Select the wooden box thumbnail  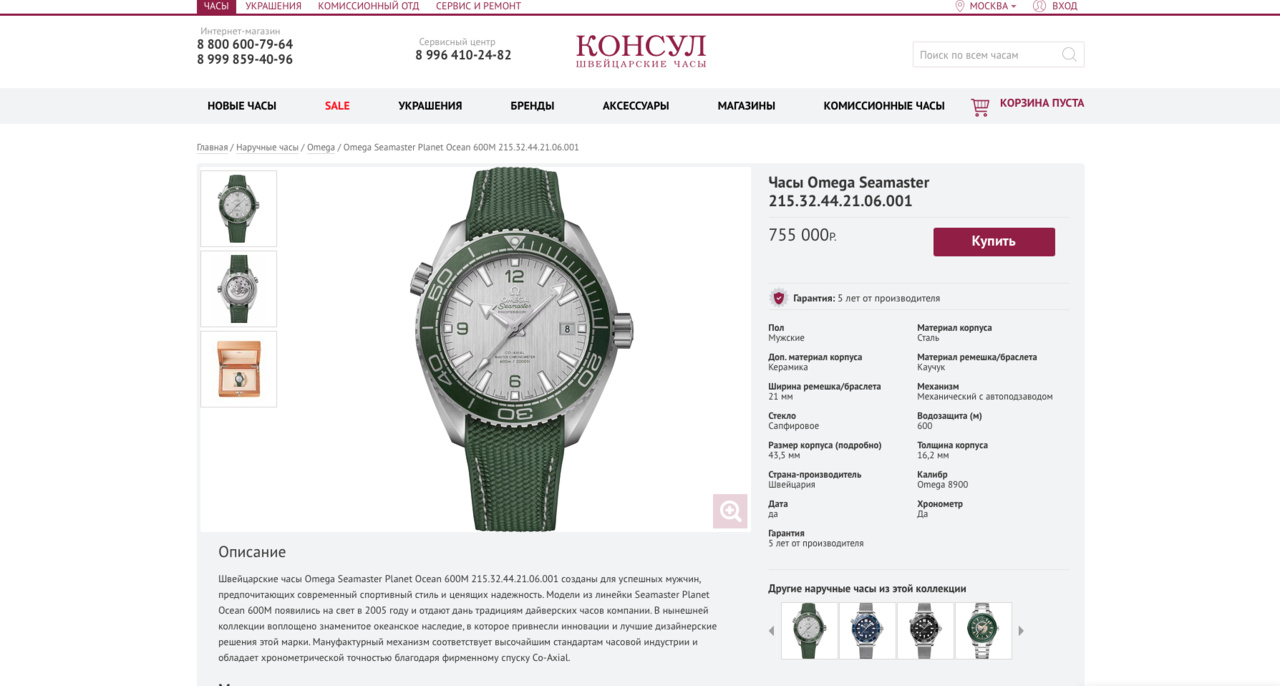[239, 369]
